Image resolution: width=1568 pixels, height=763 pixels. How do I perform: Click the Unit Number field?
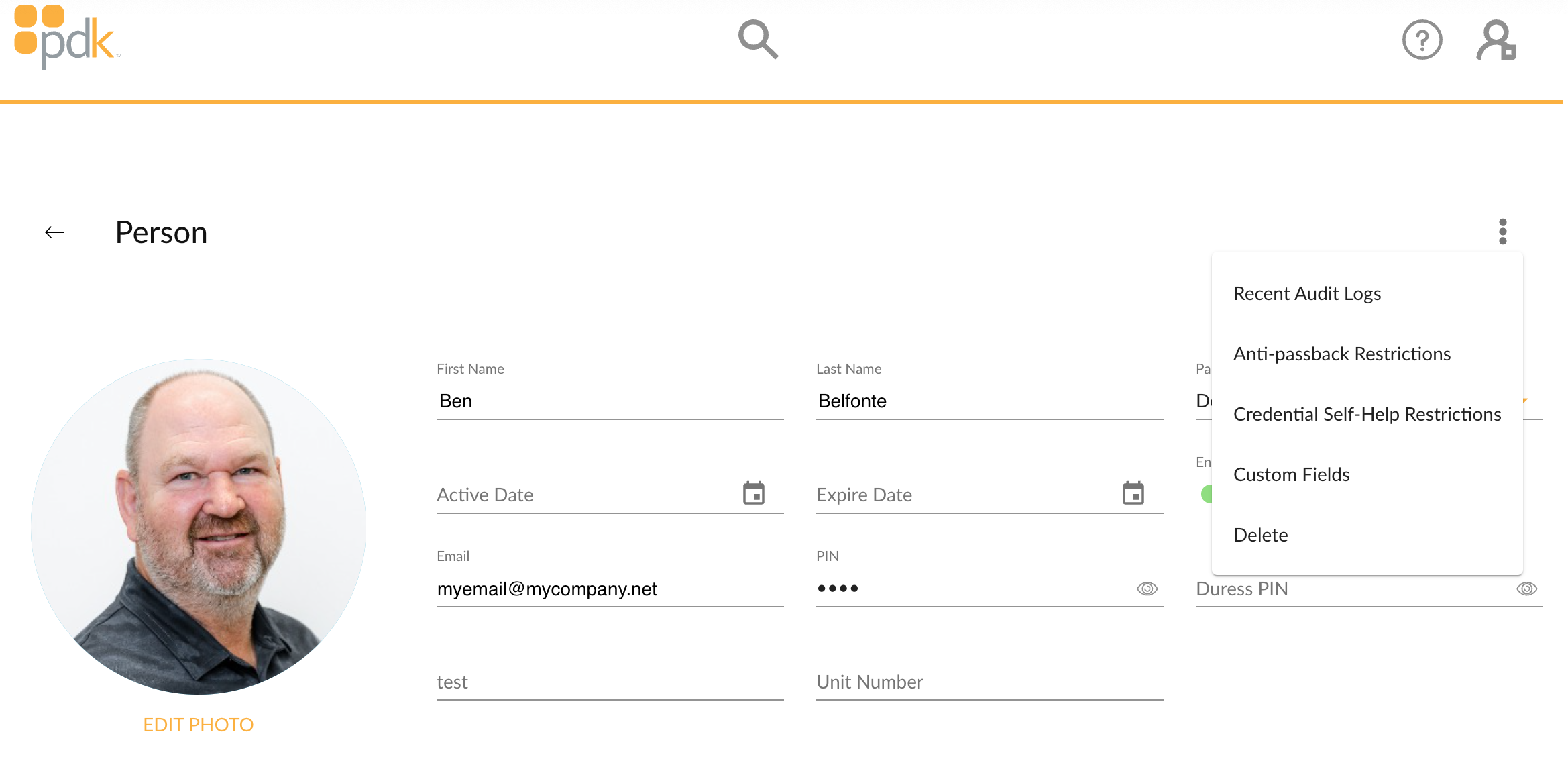click(989, 682)
